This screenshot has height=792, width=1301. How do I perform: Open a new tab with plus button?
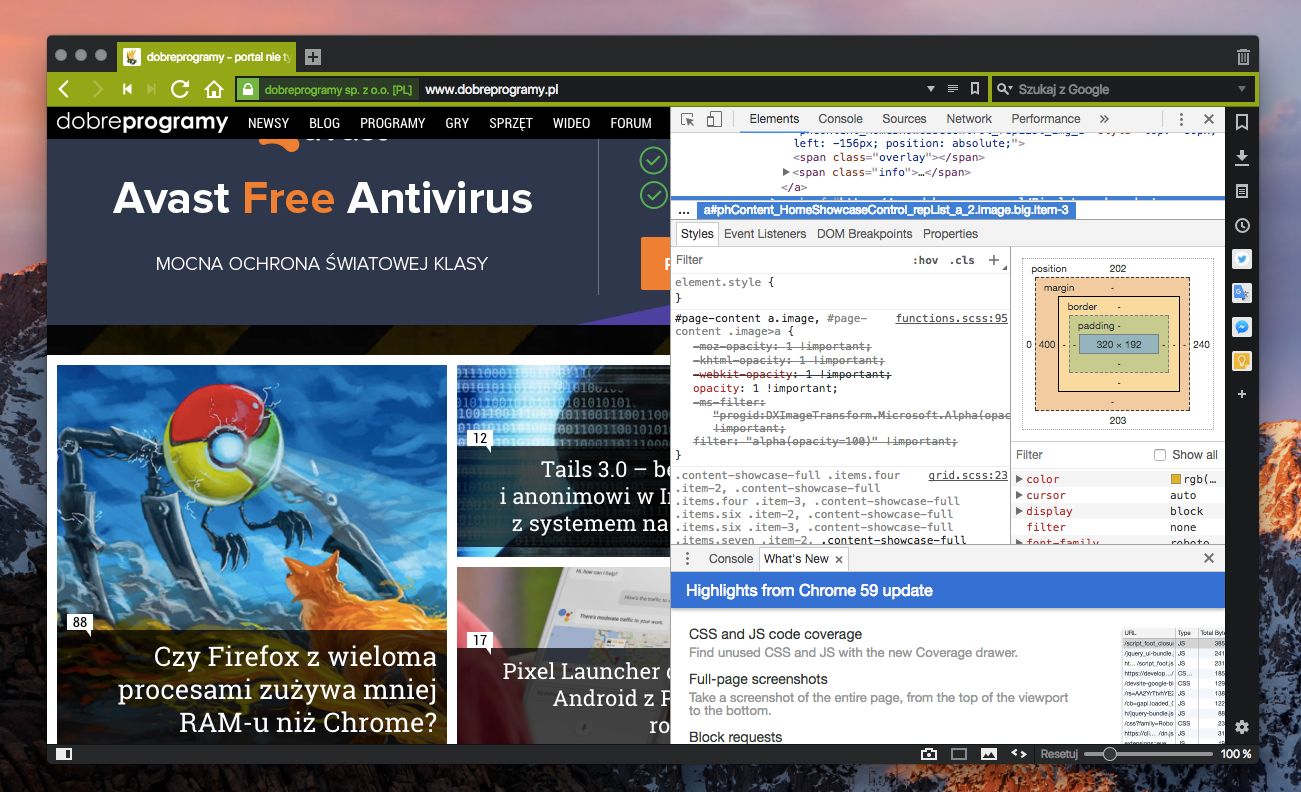pos(312,57)
